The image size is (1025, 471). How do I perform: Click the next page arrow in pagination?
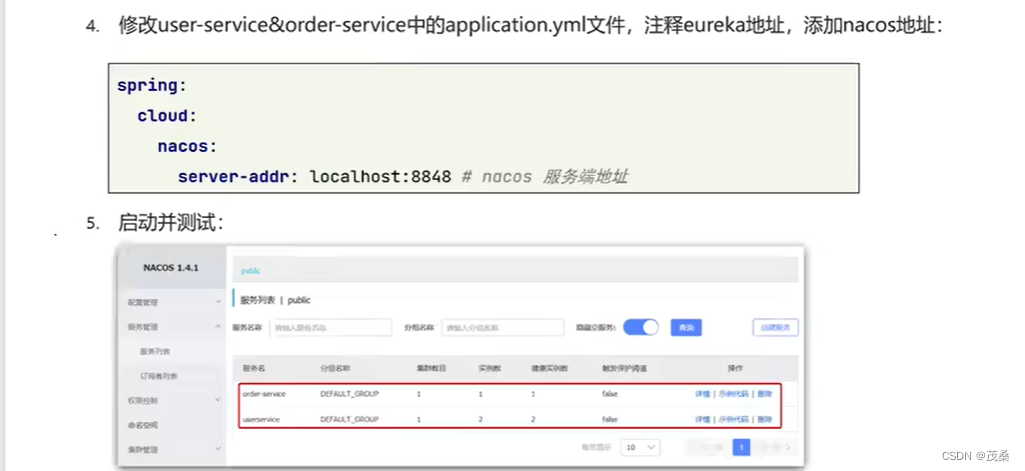[x=788, y=447]
